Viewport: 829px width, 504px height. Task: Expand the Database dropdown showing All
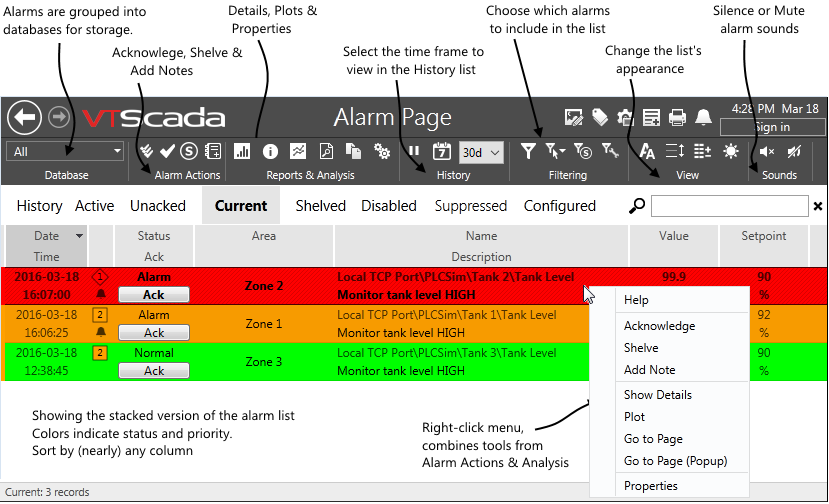65,151
